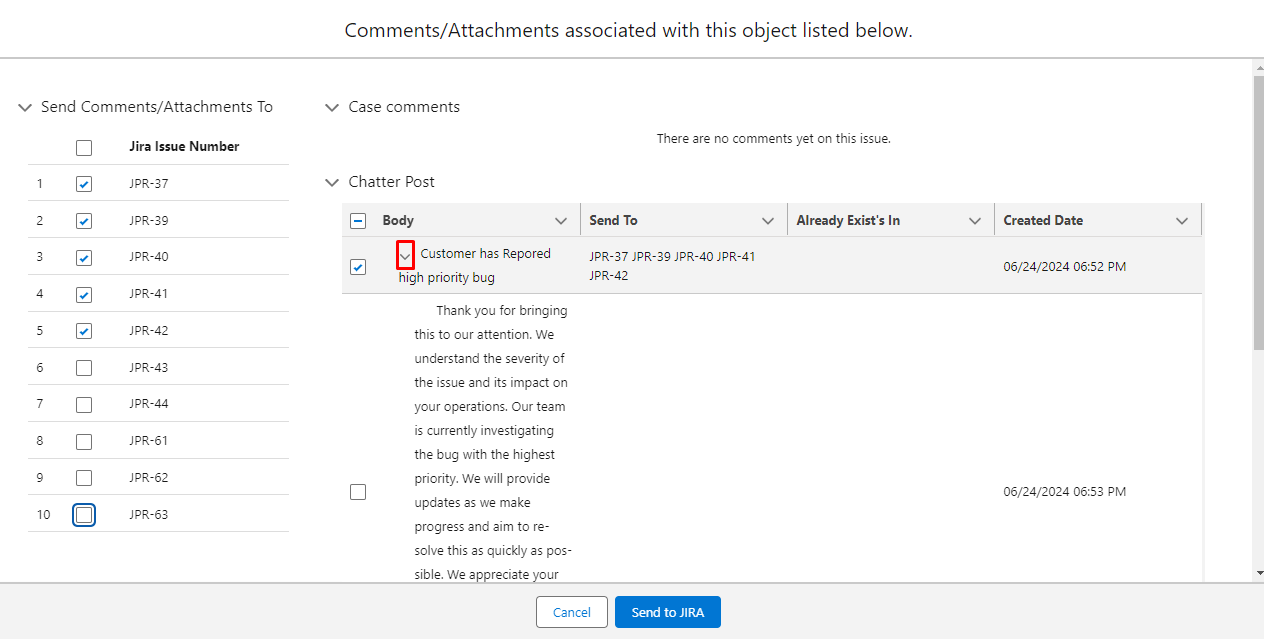Uncheck the JPR-39 checkbox

(x=84, y=221)
